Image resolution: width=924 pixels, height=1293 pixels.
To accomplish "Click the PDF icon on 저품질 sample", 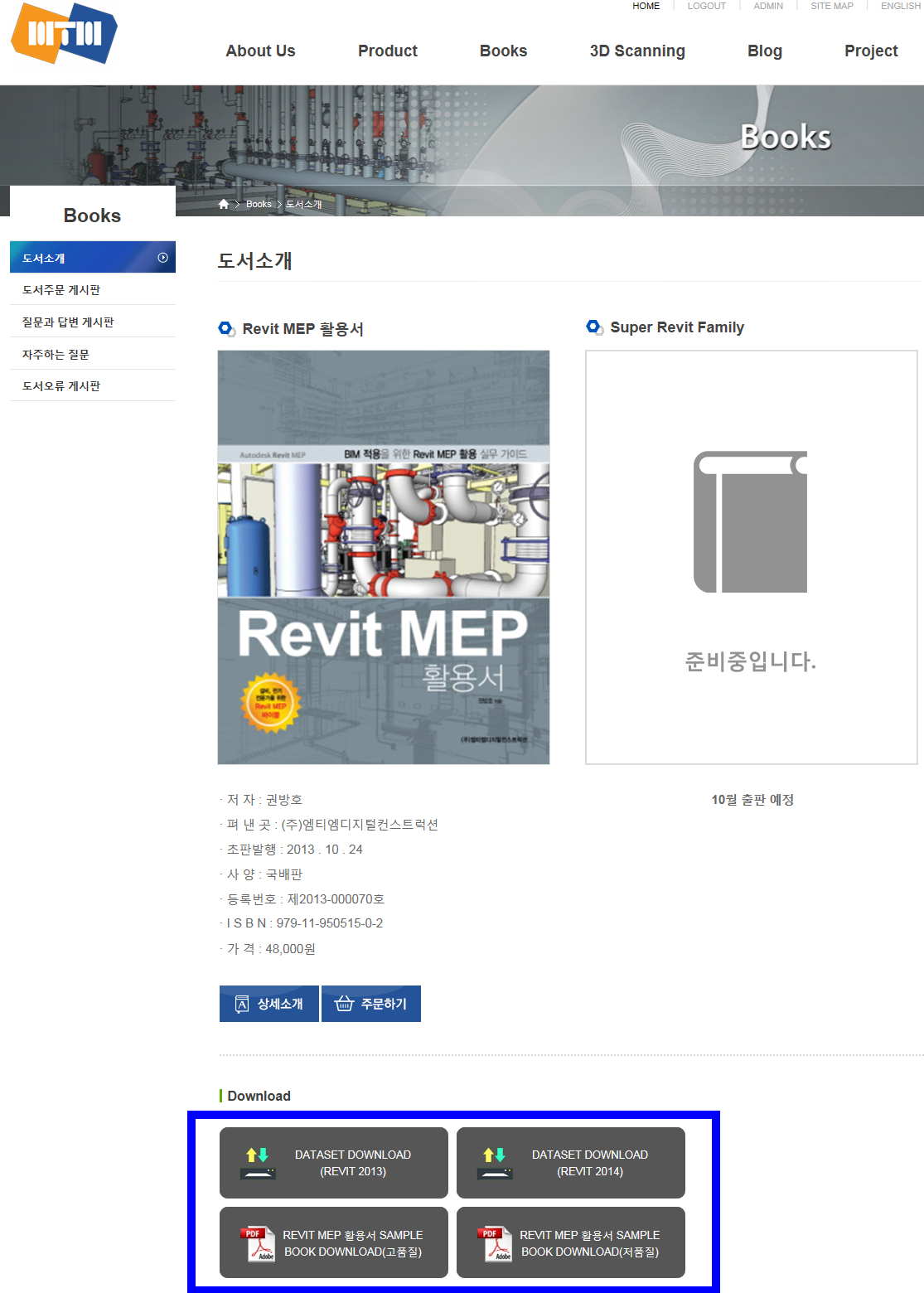I will coord(496,1244).
